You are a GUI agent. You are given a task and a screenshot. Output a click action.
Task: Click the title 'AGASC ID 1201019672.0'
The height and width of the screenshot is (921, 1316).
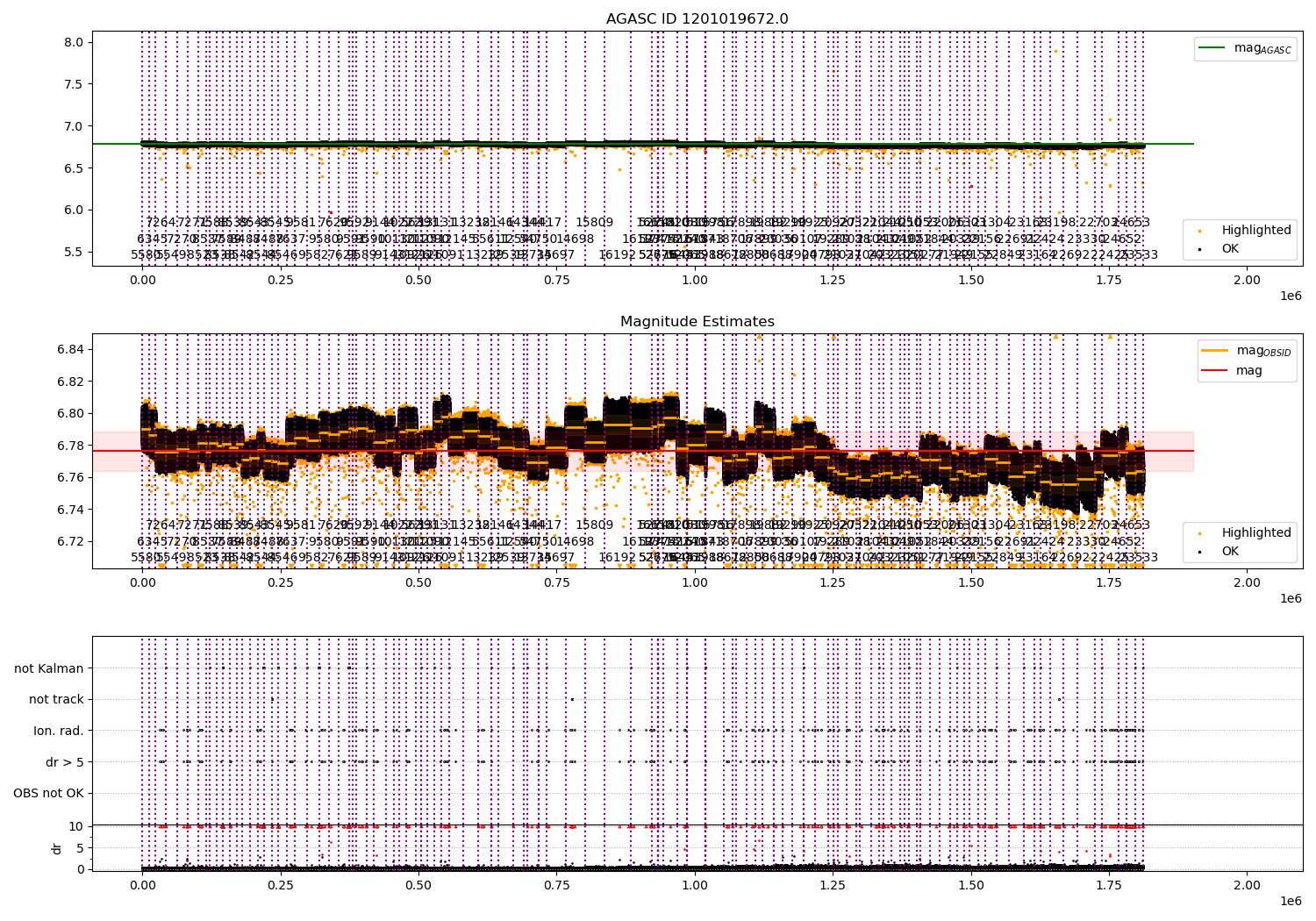[x=697, y=19]
